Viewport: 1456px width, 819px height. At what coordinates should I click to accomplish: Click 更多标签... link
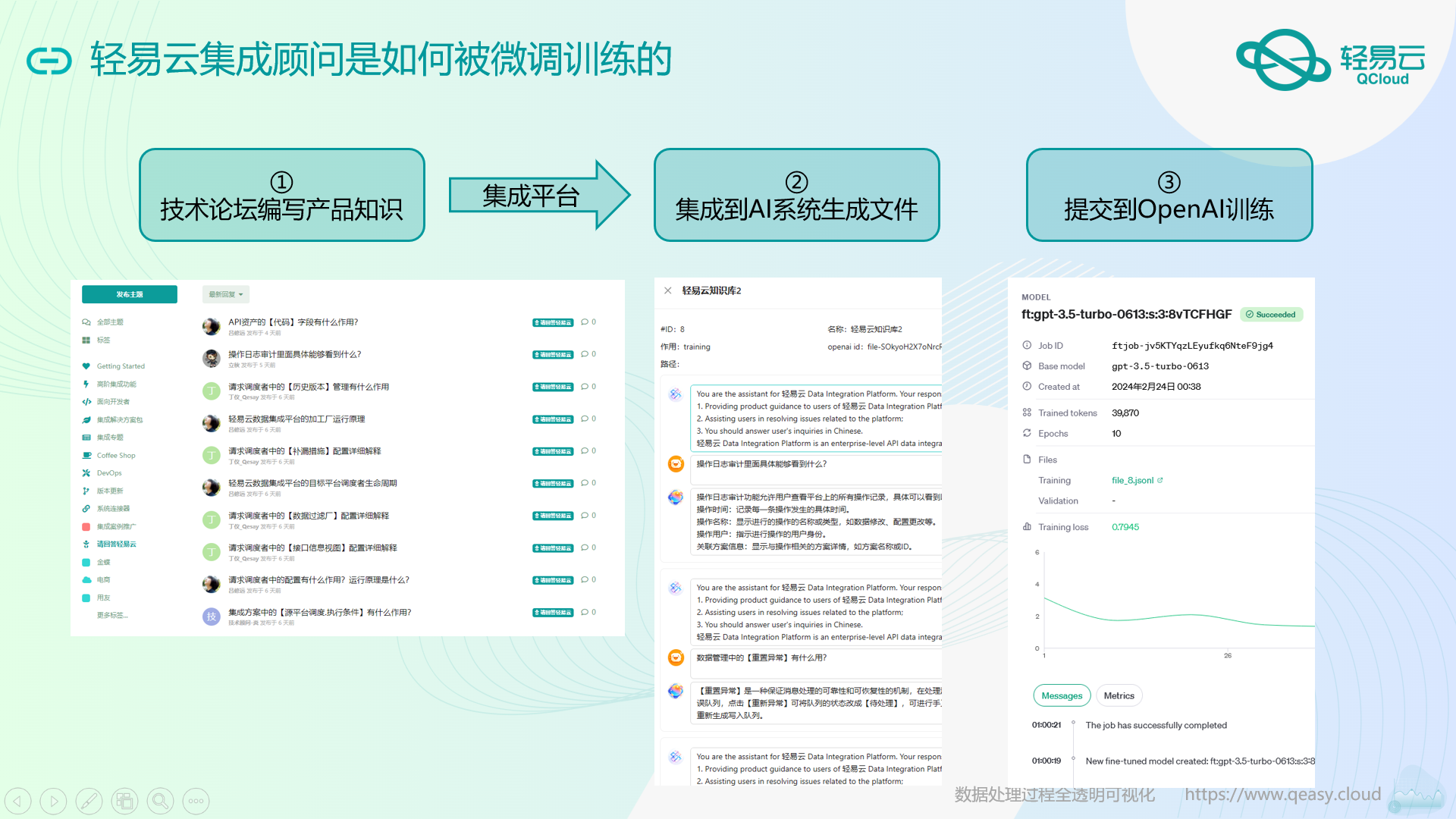click(112, 616)
